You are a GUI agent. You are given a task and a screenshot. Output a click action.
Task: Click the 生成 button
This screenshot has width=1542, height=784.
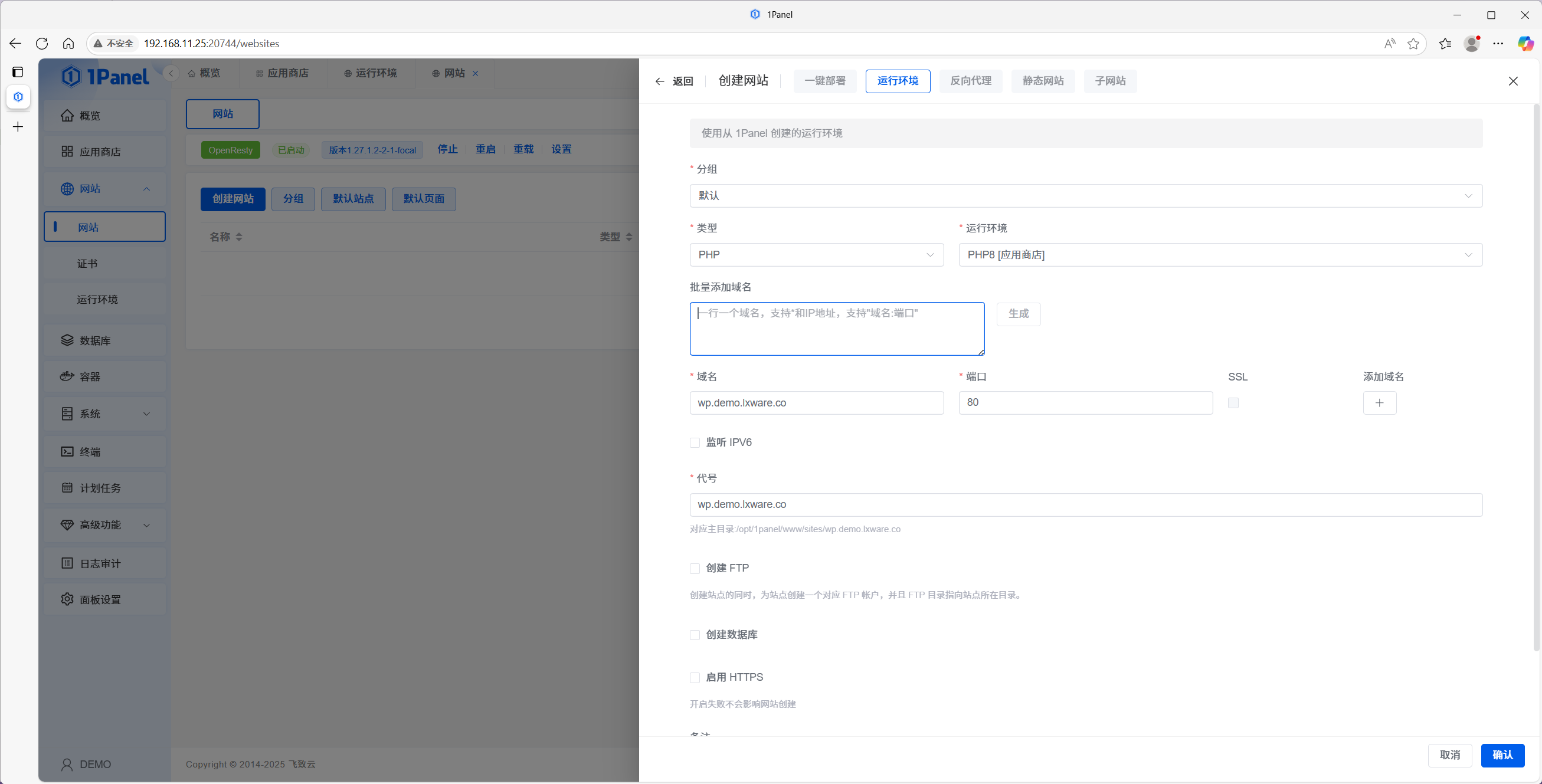(x=1018, y=314)
